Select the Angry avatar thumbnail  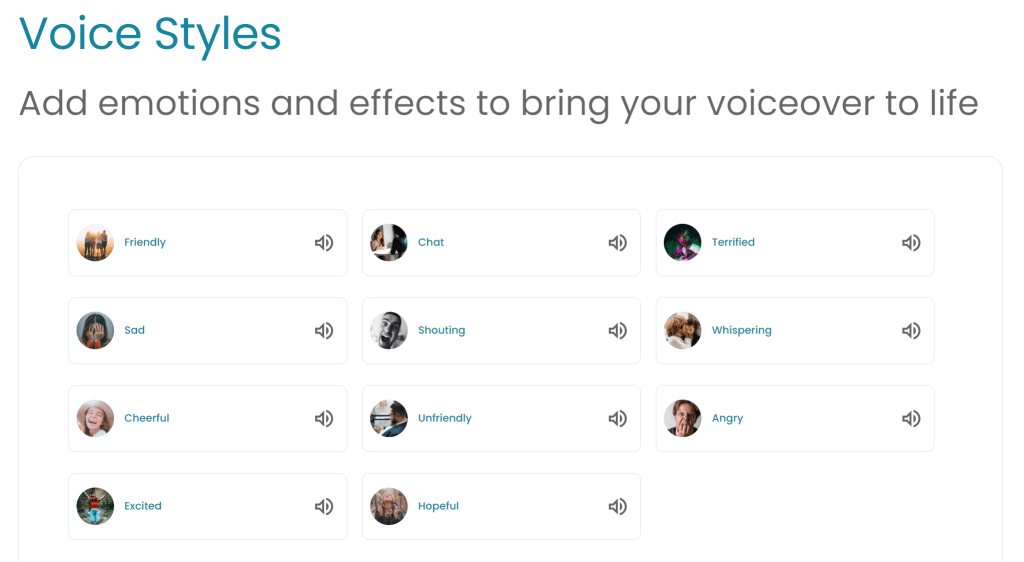tap(683, 419)
